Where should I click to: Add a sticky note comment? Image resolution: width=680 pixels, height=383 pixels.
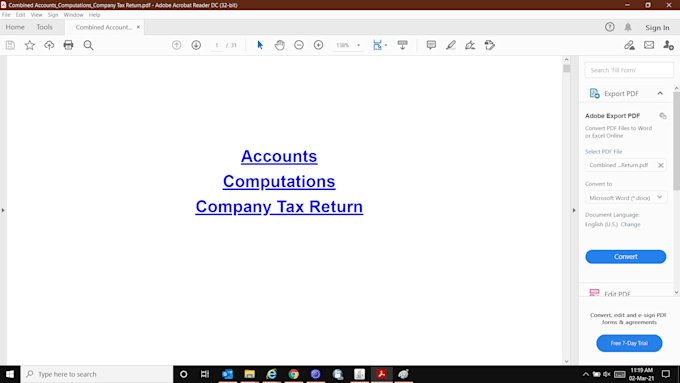pyautogui.click(x=431, y=45)
